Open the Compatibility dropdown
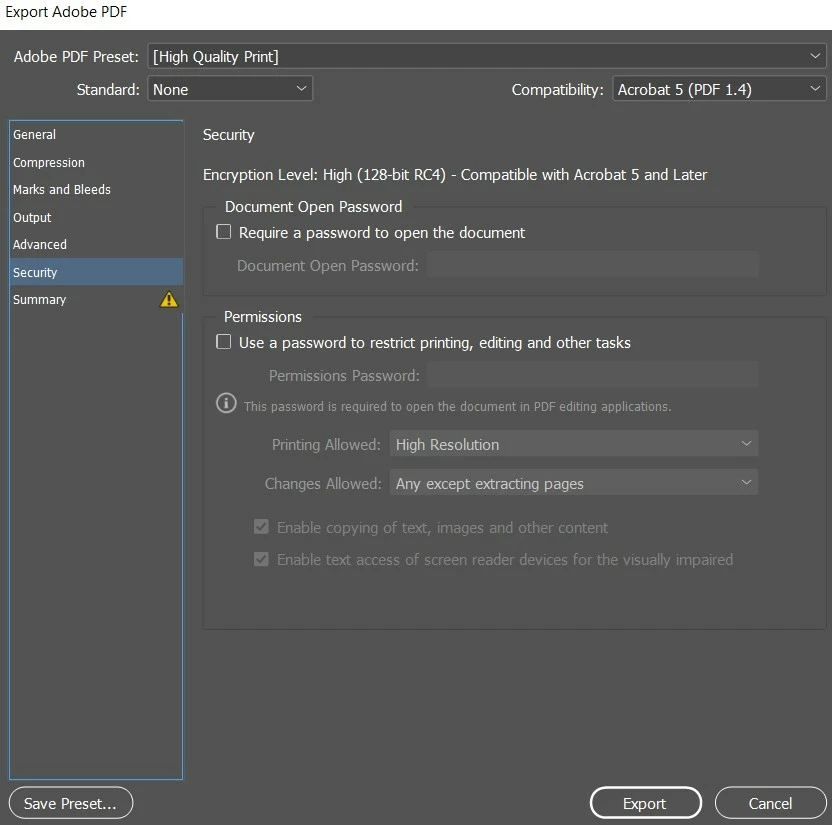 719,89
